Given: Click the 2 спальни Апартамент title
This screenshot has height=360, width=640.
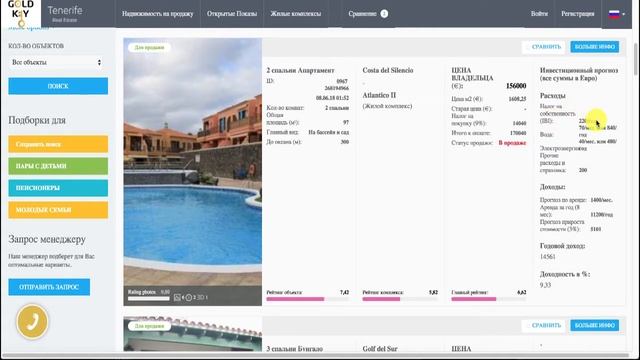Looking at the screenshot, I should coord(300,70).
